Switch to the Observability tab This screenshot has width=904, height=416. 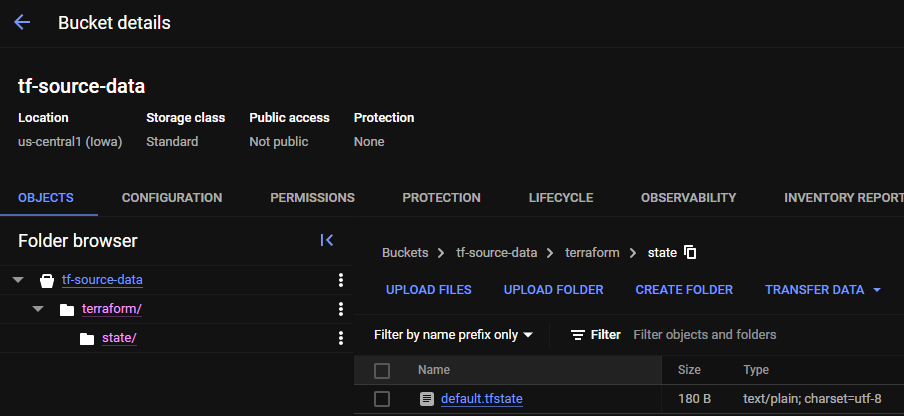[688, 198]
